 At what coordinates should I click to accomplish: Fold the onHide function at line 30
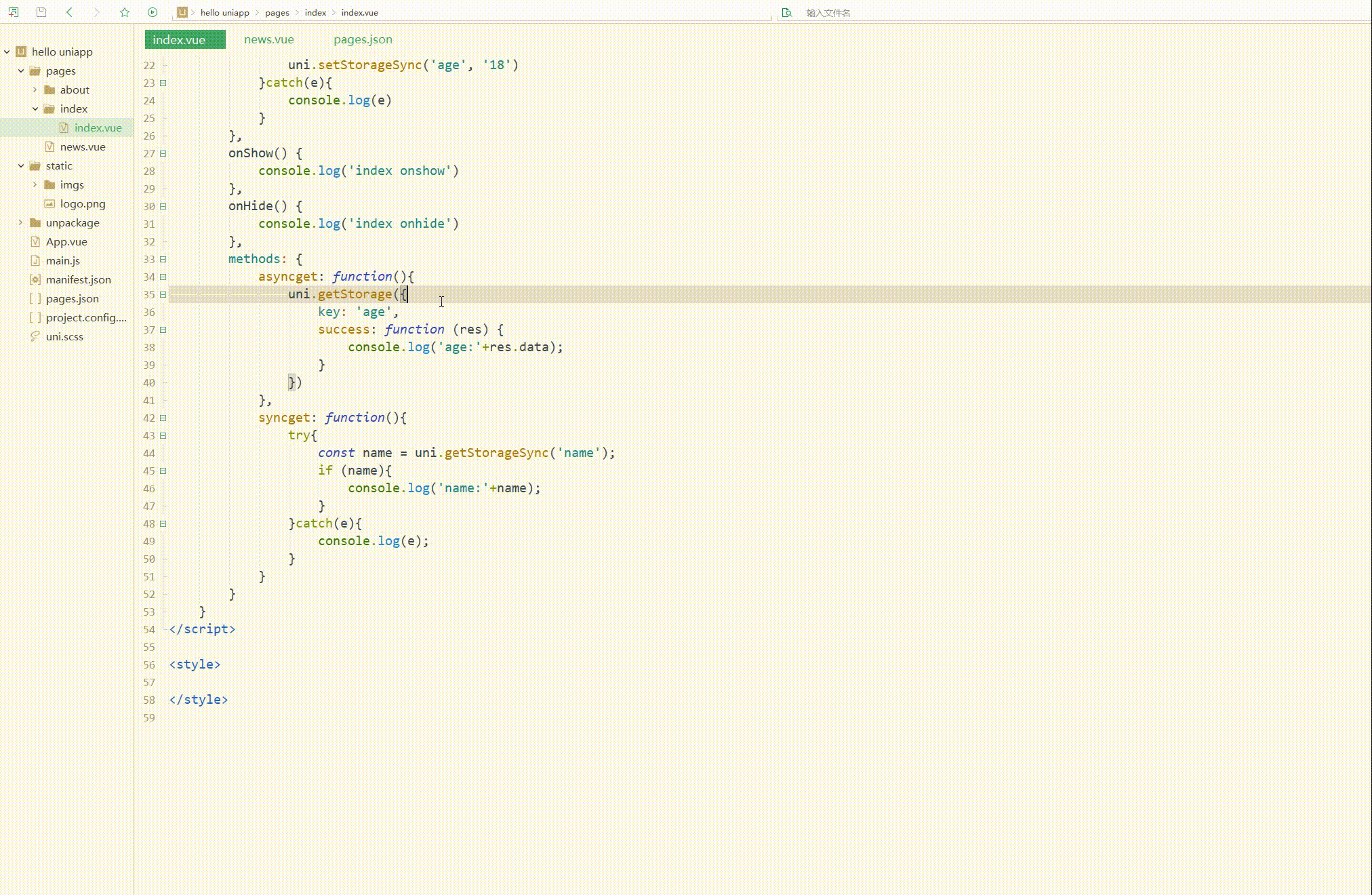point(163,206)
